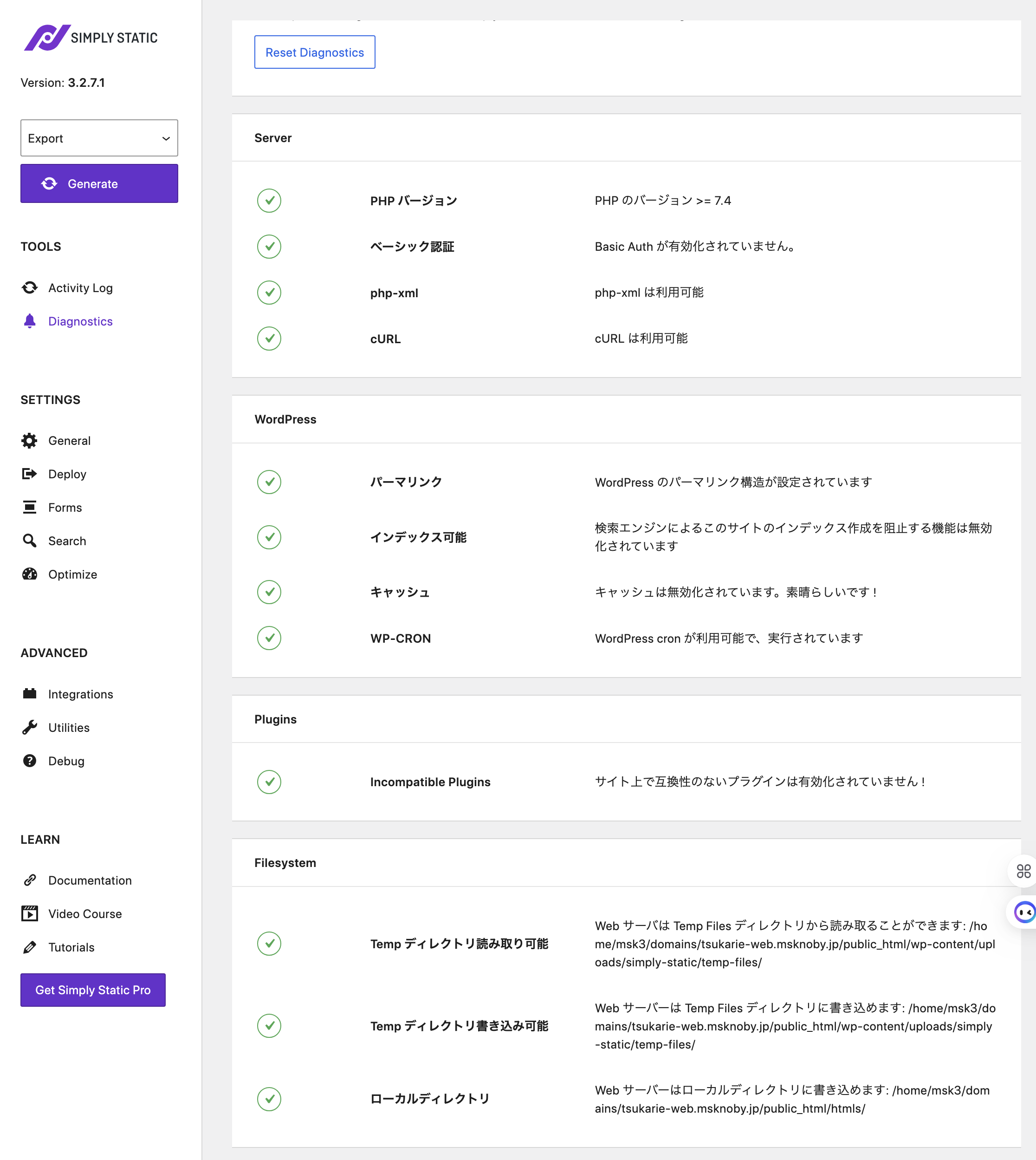Open the Export dropdown selector
Image resolution: width=1036 pixels, height=1160 pixels.
click(x=99, y=138)
